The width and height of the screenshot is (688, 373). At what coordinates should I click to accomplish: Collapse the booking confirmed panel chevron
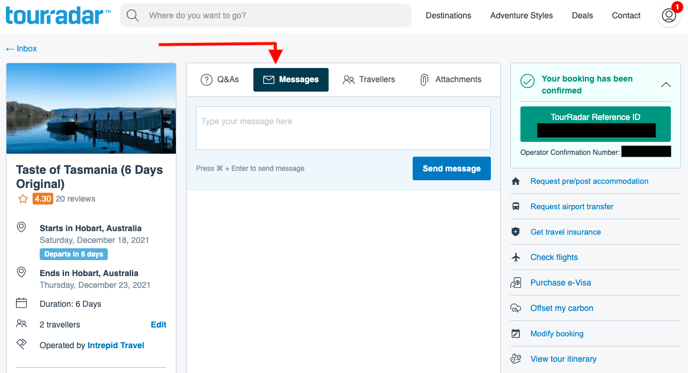[x=666, y=85]
